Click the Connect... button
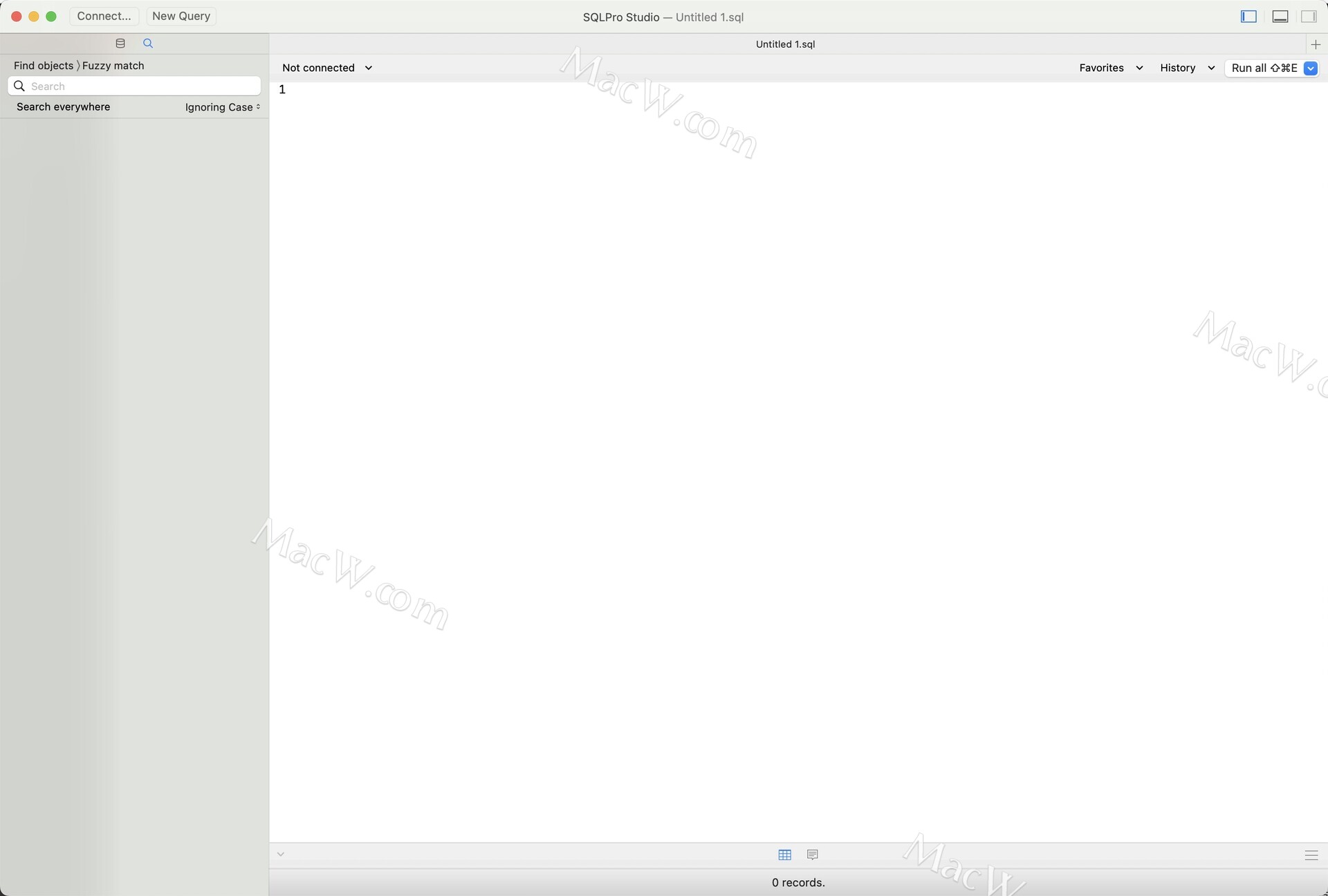 (x=104, y=16)
